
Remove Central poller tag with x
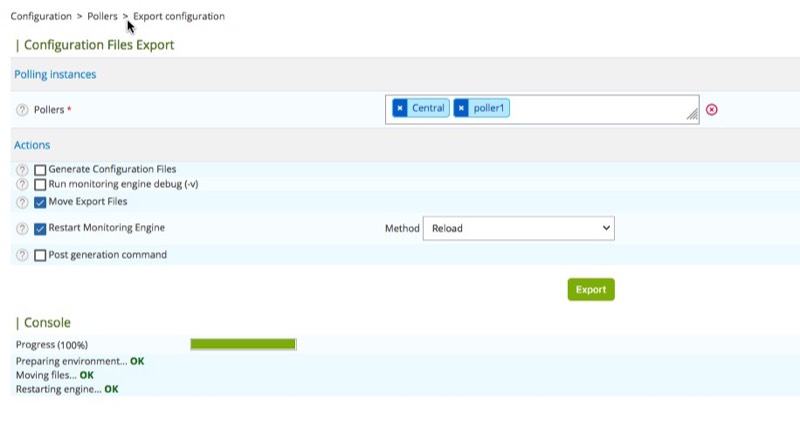[x=400, y=108]
